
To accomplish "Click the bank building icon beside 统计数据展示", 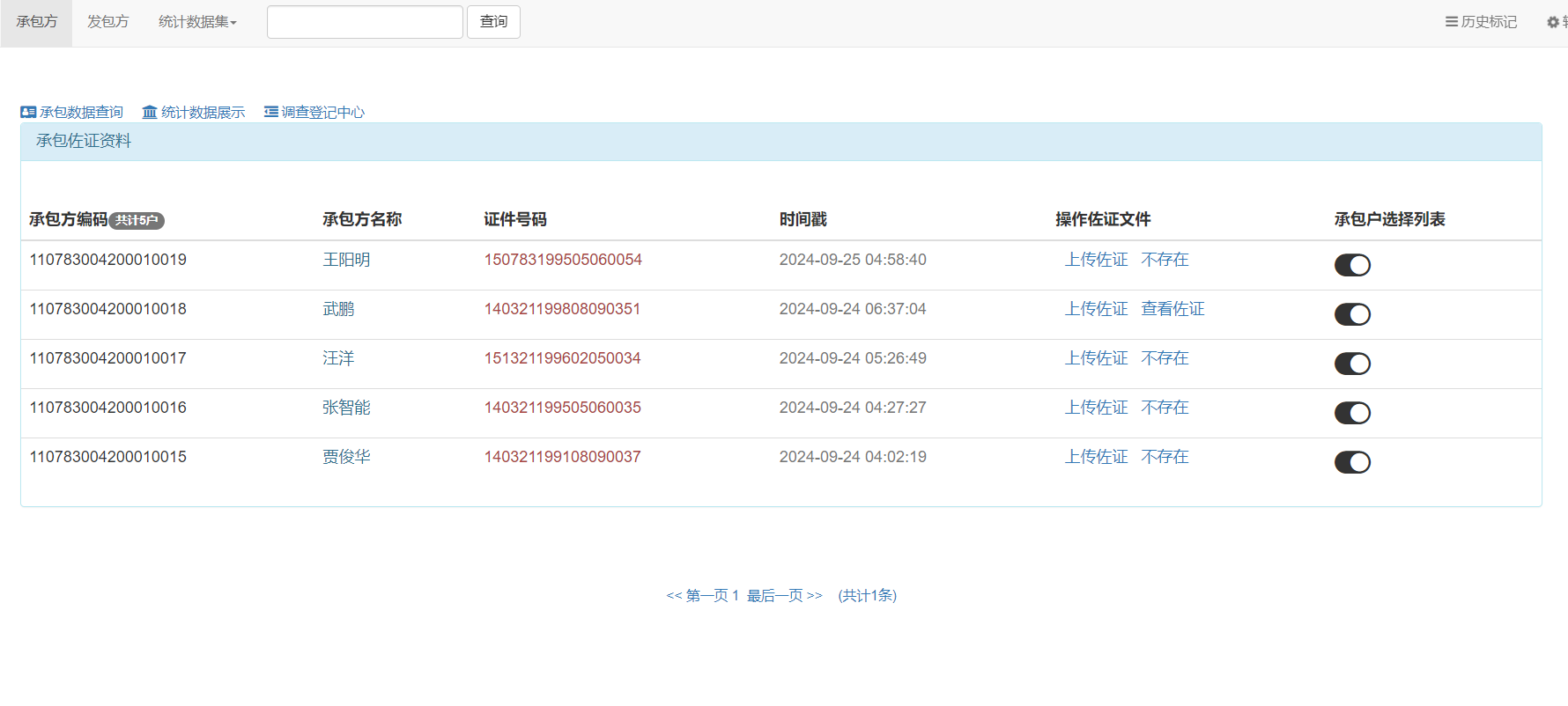I will (x=150, y=113).
